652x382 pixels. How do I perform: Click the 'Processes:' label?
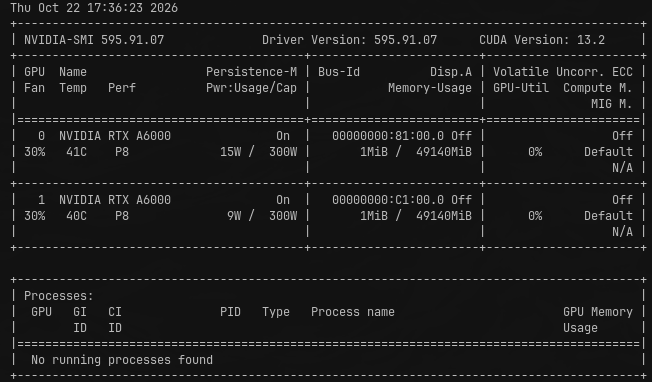pyautogui.click(x=59, y=296)
